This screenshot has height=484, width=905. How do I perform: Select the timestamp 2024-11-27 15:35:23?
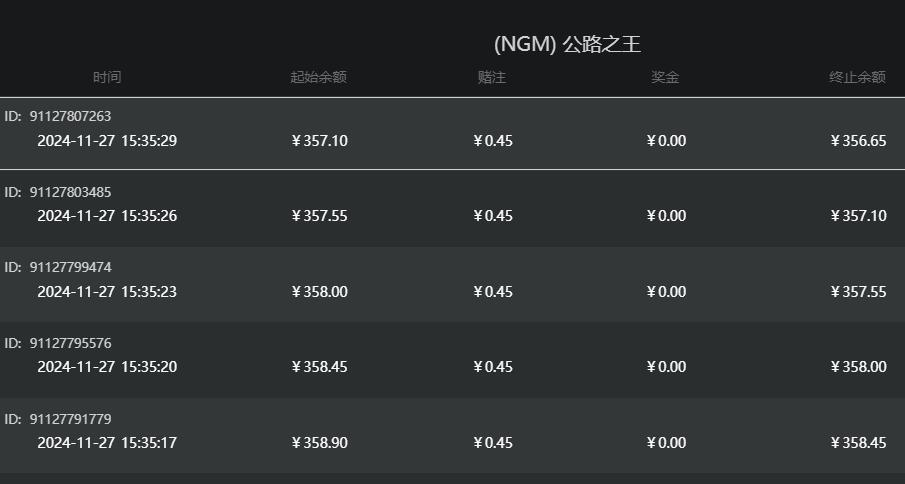(x=107, y=292)
